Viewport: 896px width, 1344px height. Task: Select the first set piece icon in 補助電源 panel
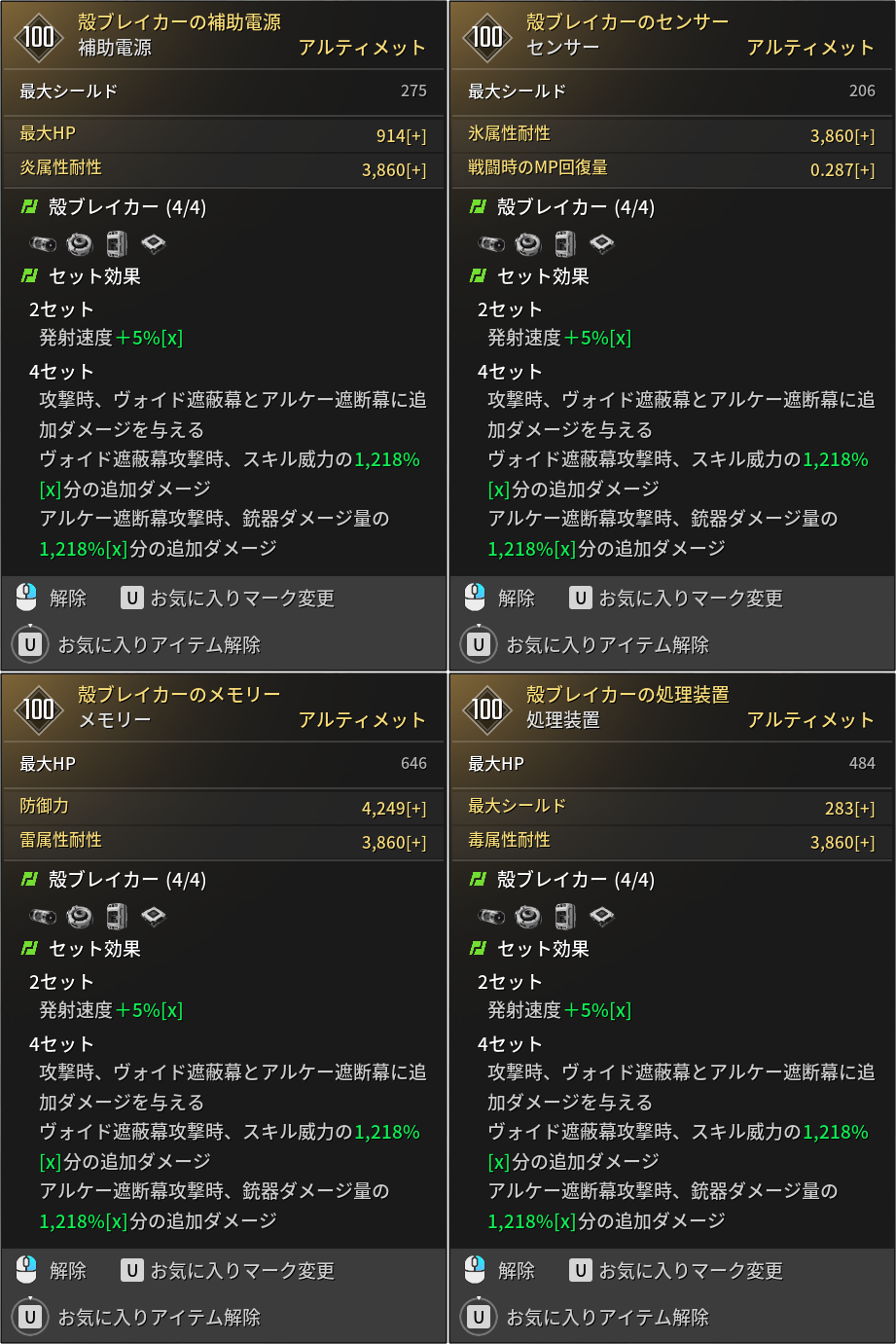point(44,243)
